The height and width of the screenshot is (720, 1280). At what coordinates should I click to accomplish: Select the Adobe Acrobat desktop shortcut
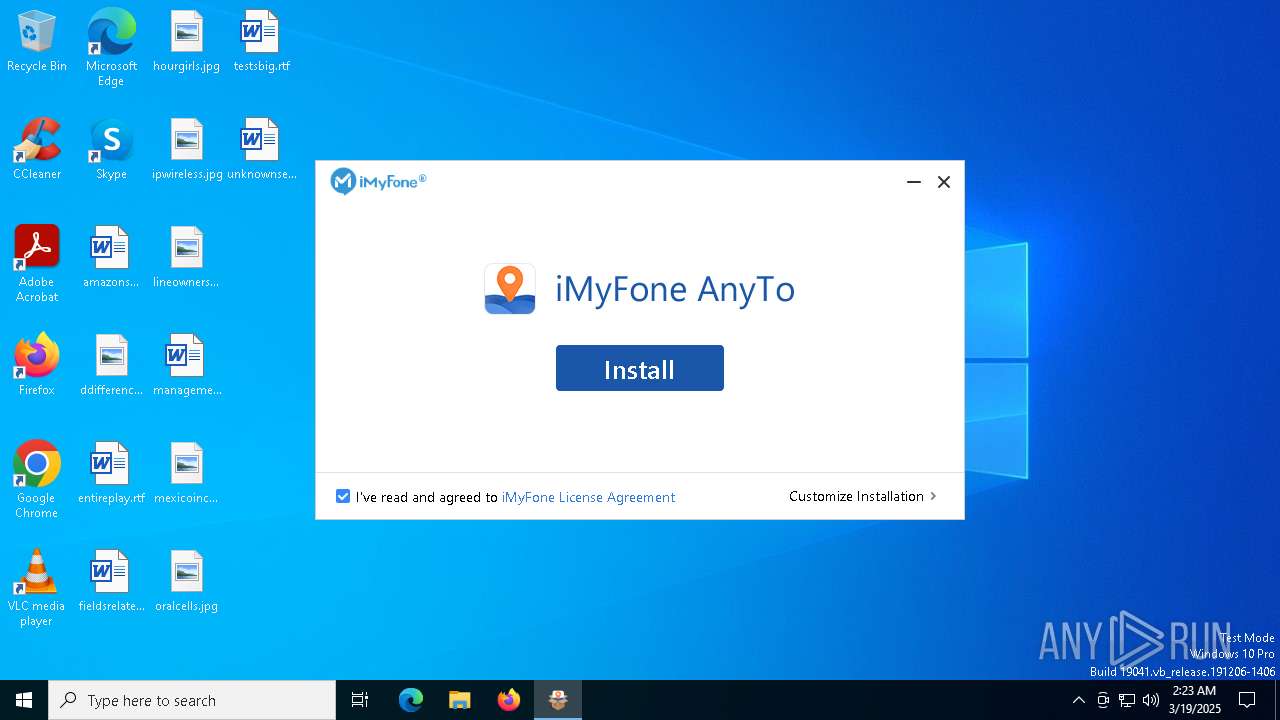pos(37,264)
